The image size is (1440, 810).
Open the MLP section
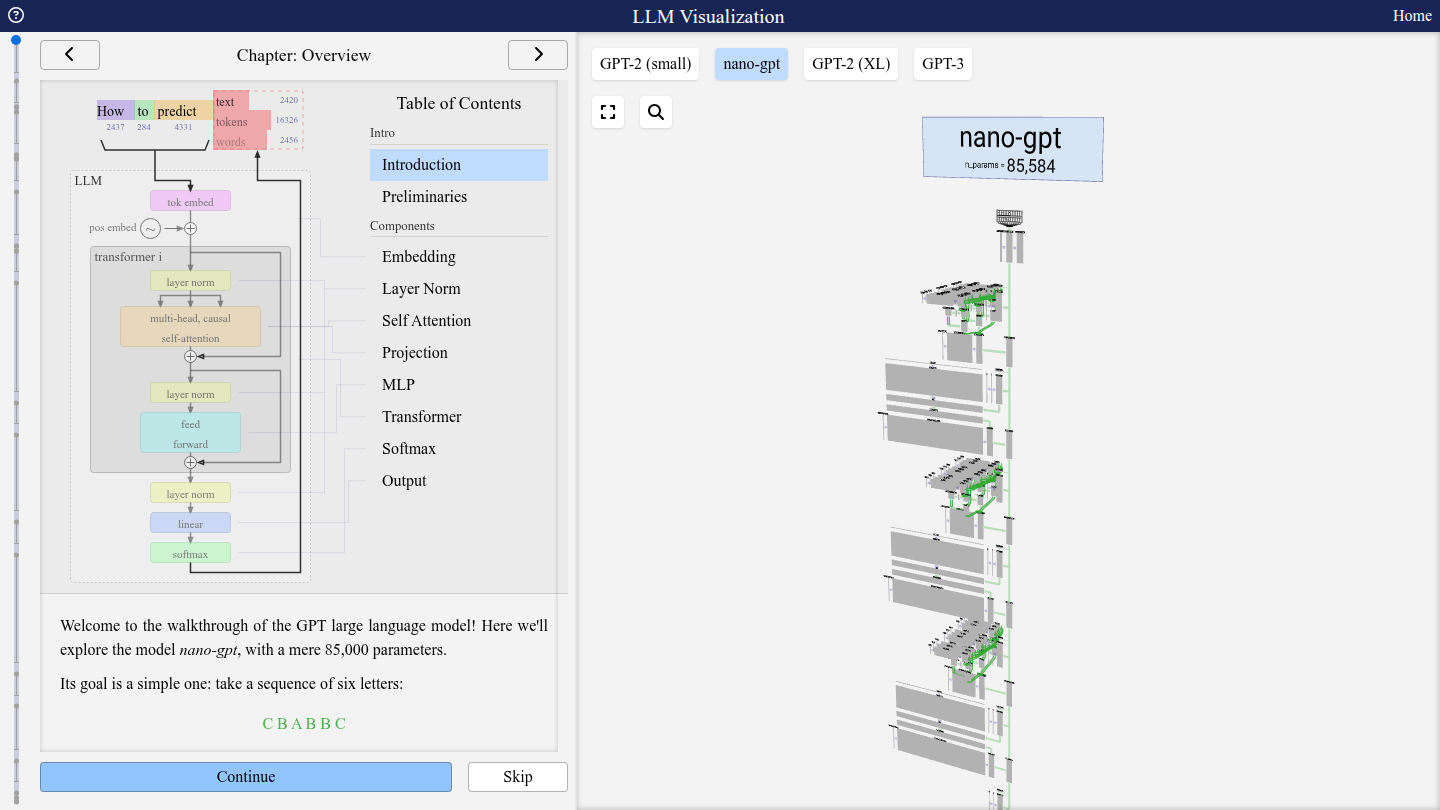[459, 385]
